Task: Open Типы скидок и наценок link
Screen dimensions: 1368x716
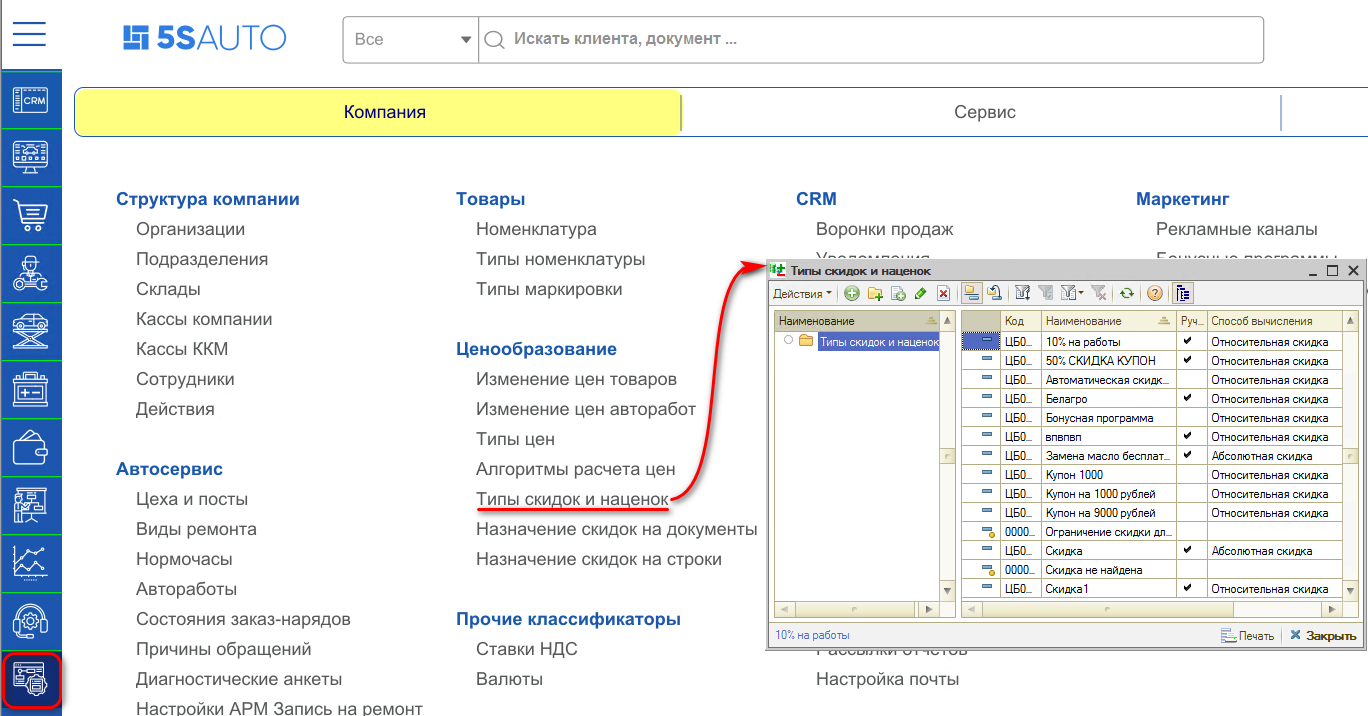Action: click(x=572, y=499)
